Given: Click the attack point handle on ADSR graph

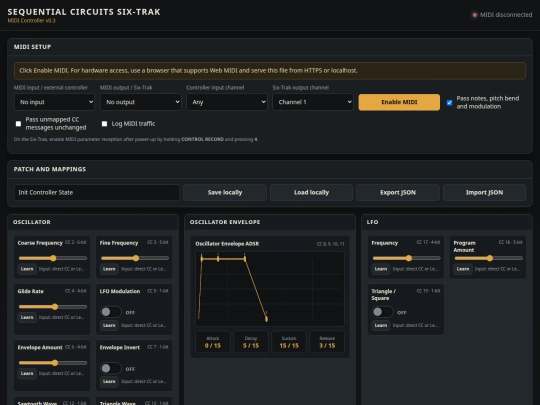Looking at the screenshot, I should 201,258.
